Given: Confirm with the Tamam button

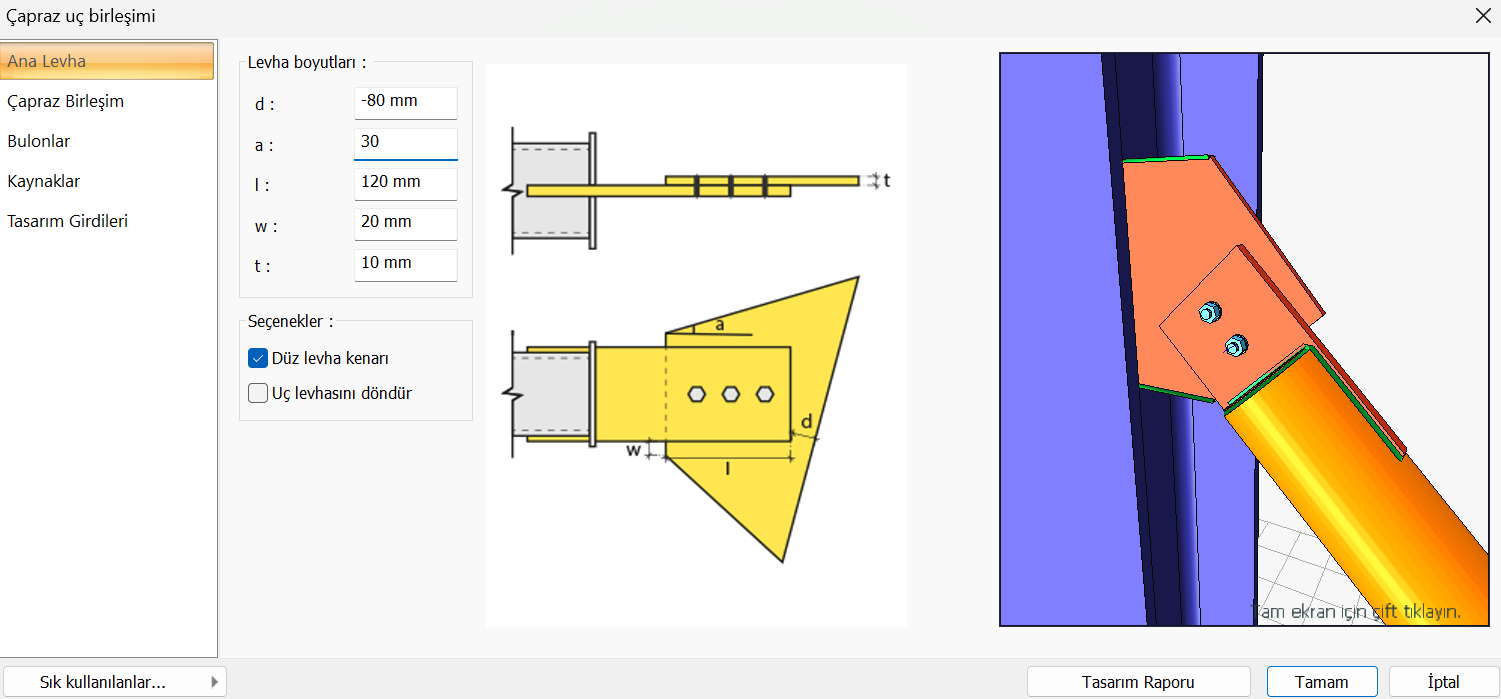Looking at the screenshot, I should click(1321, 682).
